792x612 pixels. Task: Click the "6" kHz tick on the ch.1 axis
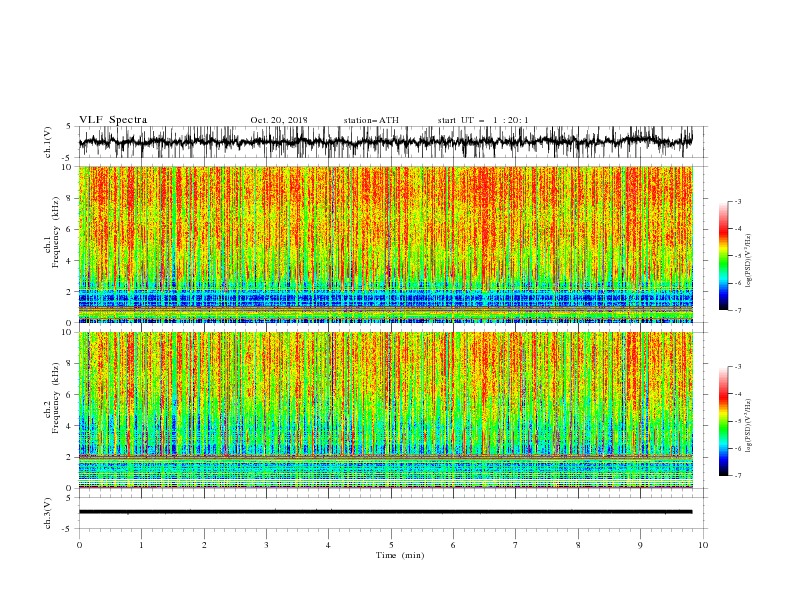tap(70, 229)
